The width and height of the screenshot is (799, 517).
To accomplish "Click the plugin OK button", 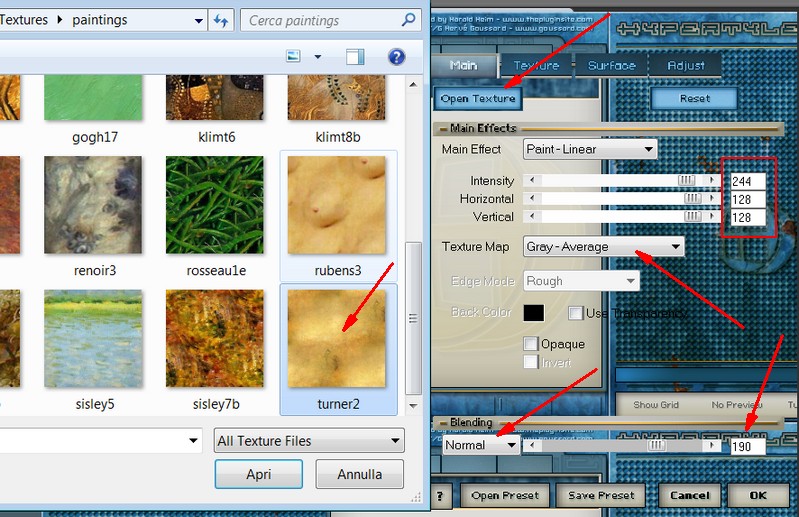I will coord(758,495).
